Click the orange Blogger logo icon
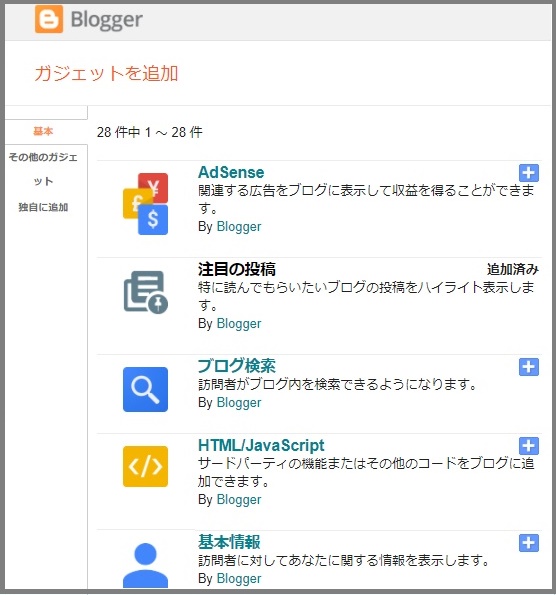Image resolution: width=556 pixels, height=595 pixels. [x=49, y=19]
